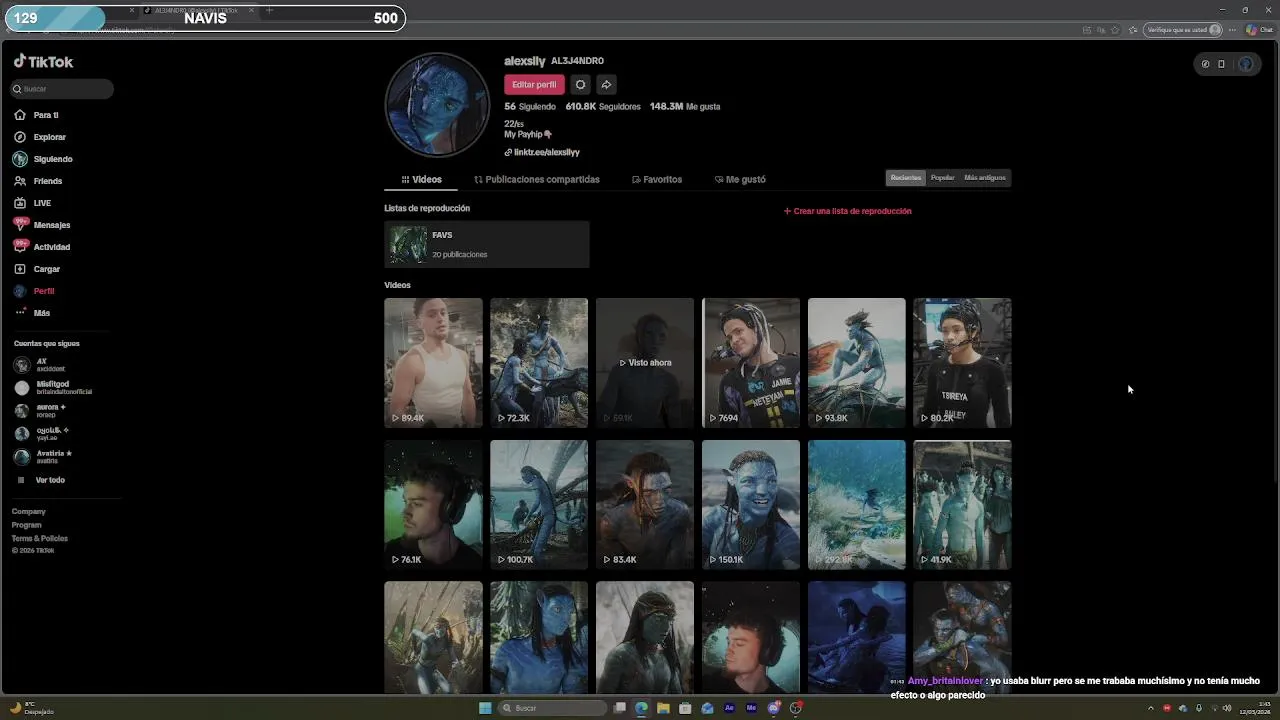
Task: Switch to the Videos tab
Action: click(421, 179)
